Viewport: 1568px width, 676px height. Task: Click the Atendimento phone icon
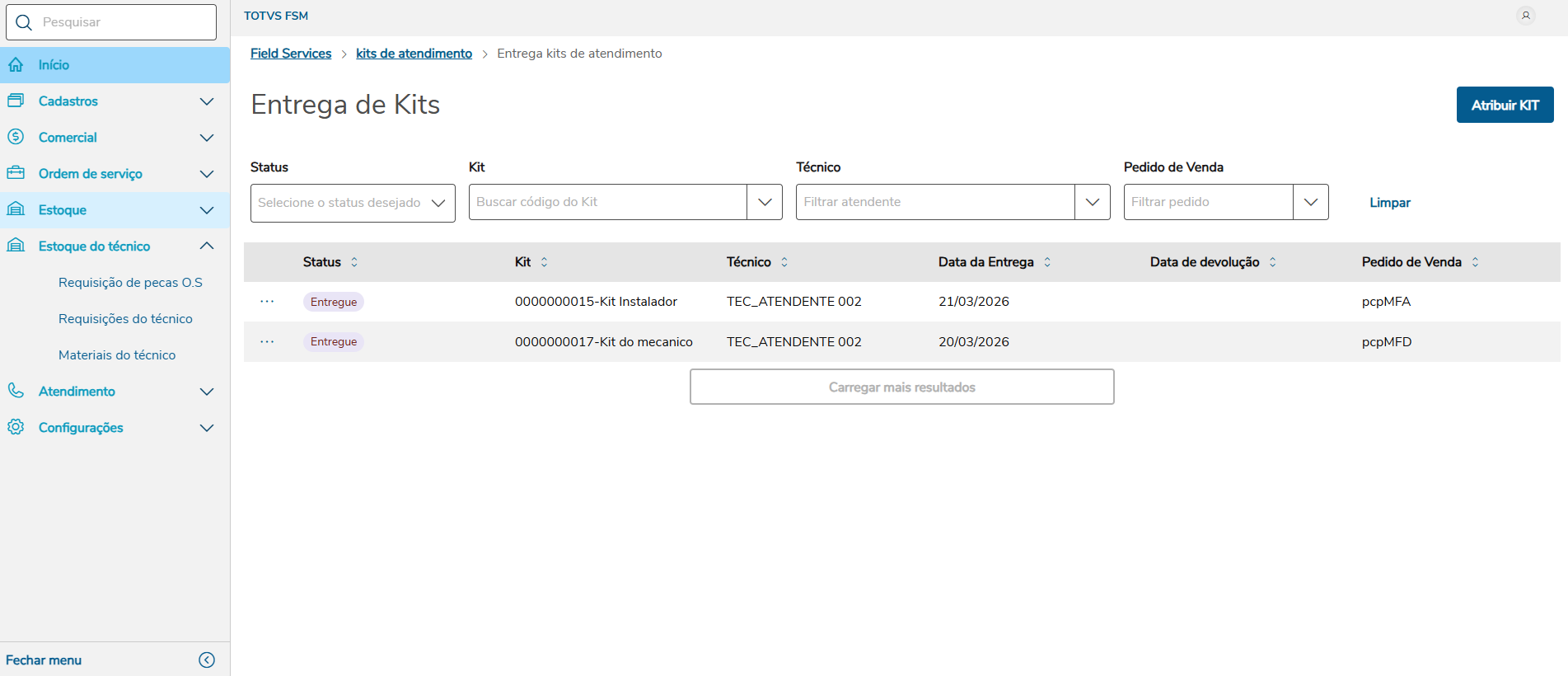tap(16, 391)
